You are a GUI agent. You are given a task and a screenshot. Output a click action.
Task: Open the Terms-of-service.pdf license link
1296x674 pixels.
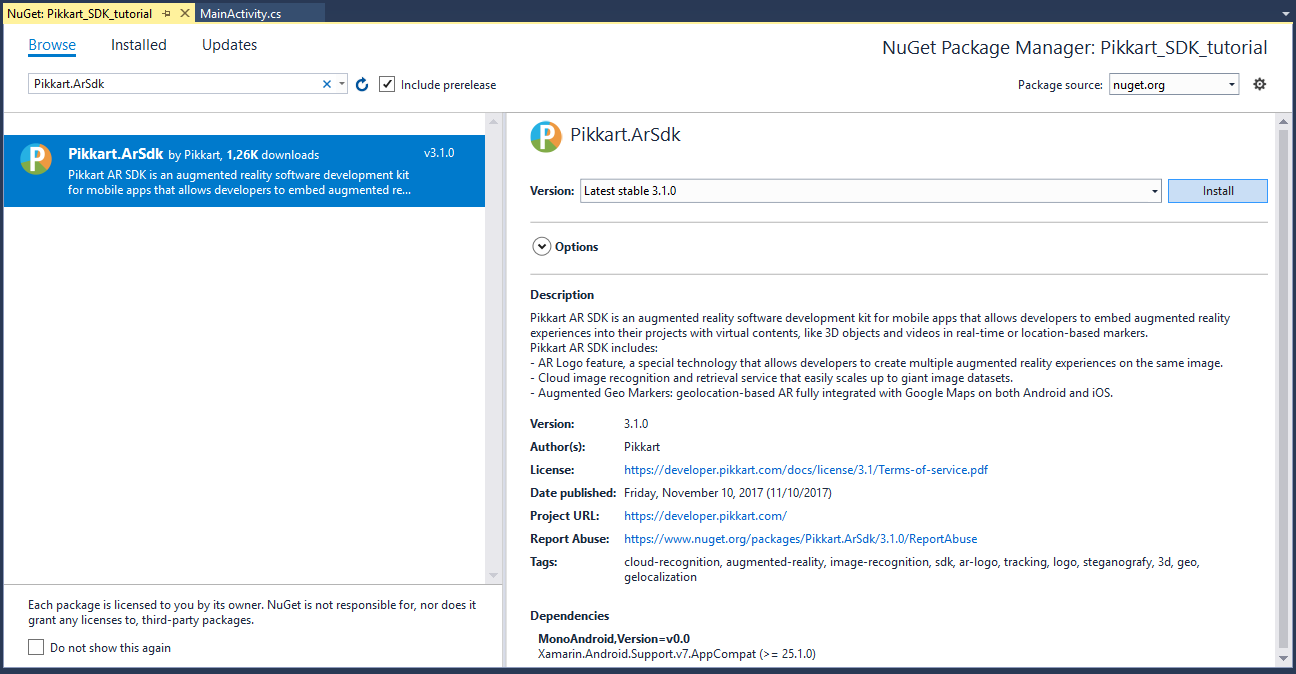click(806, 469)
